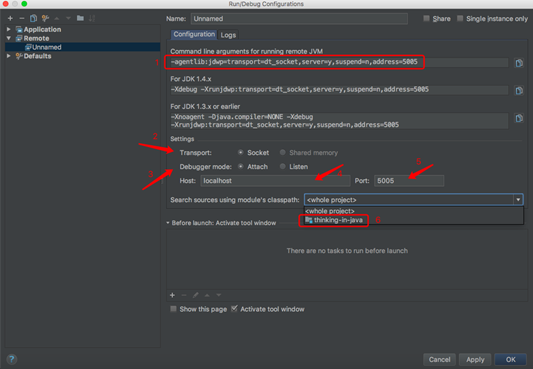
Task: Select Attach debugger mode radio button
Action: [241, 166]
